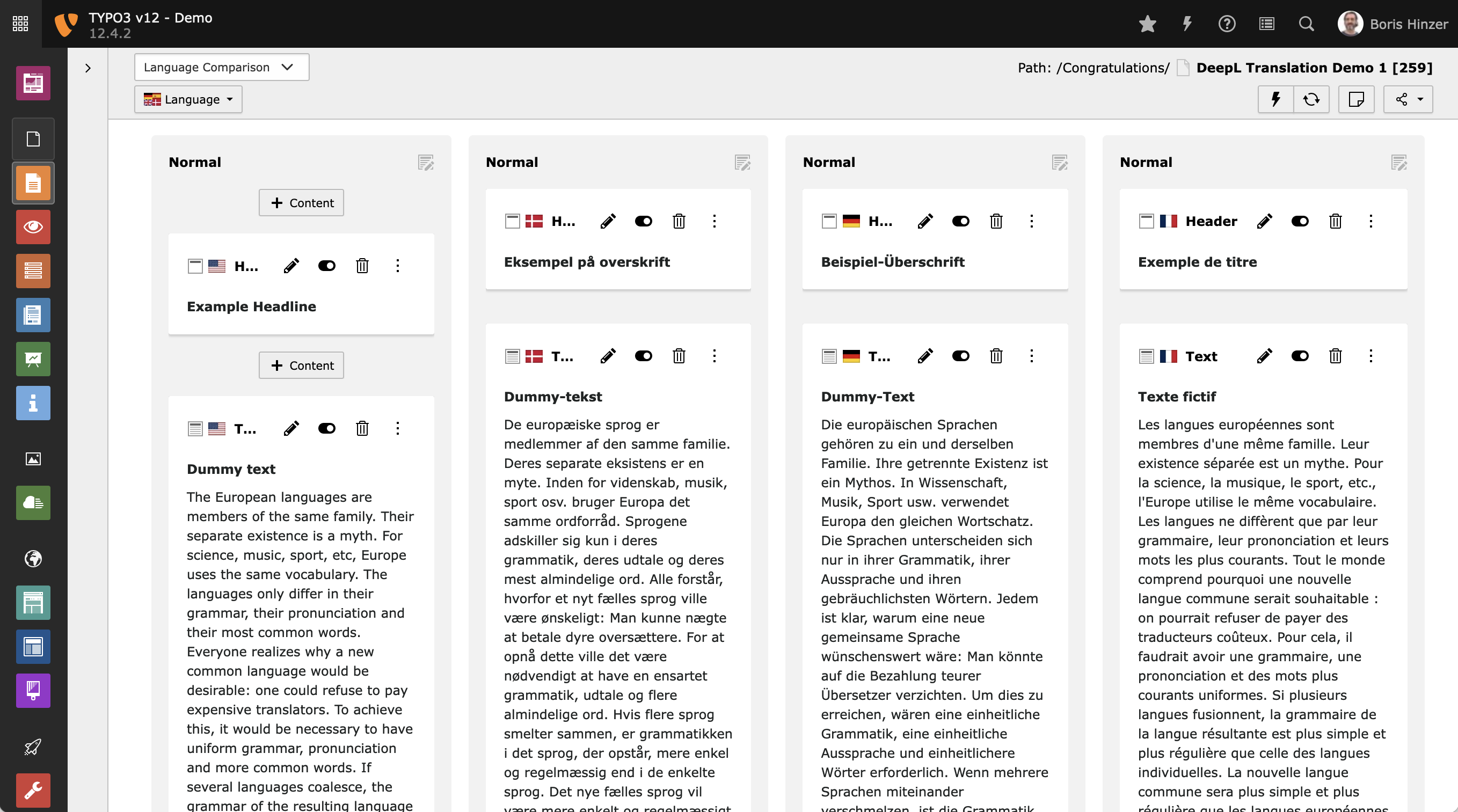This screenshot has width=1458, height=812.
Task: Toggle visibility on Danish Eksempel på overskrift
Action: coord(643,221)
